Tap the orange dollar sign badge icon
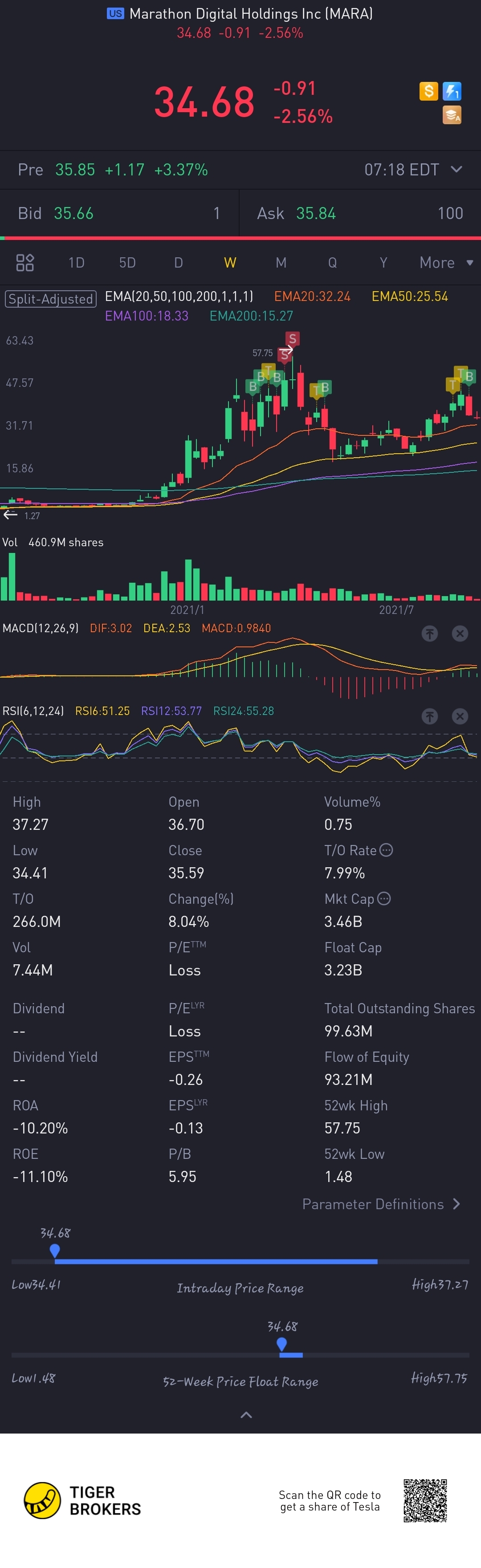This screenshot has width=481, height=1568. point(428,91)
